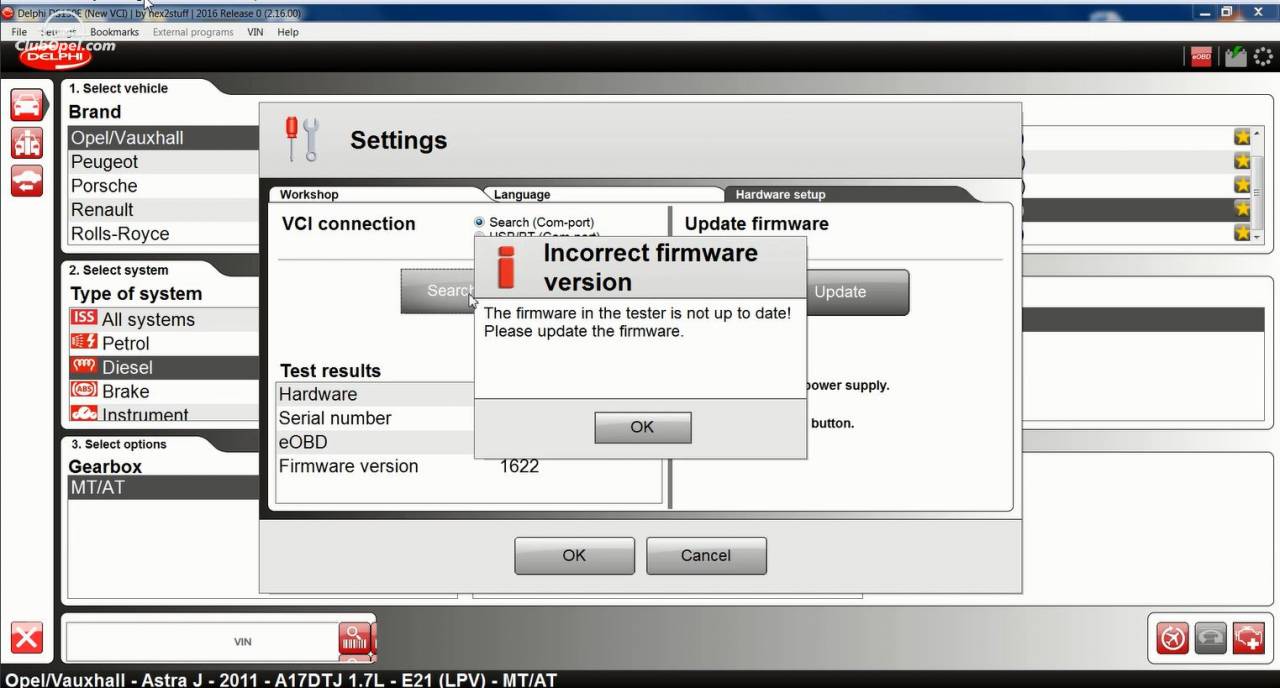Select Porsche in the Brand list

164,186
